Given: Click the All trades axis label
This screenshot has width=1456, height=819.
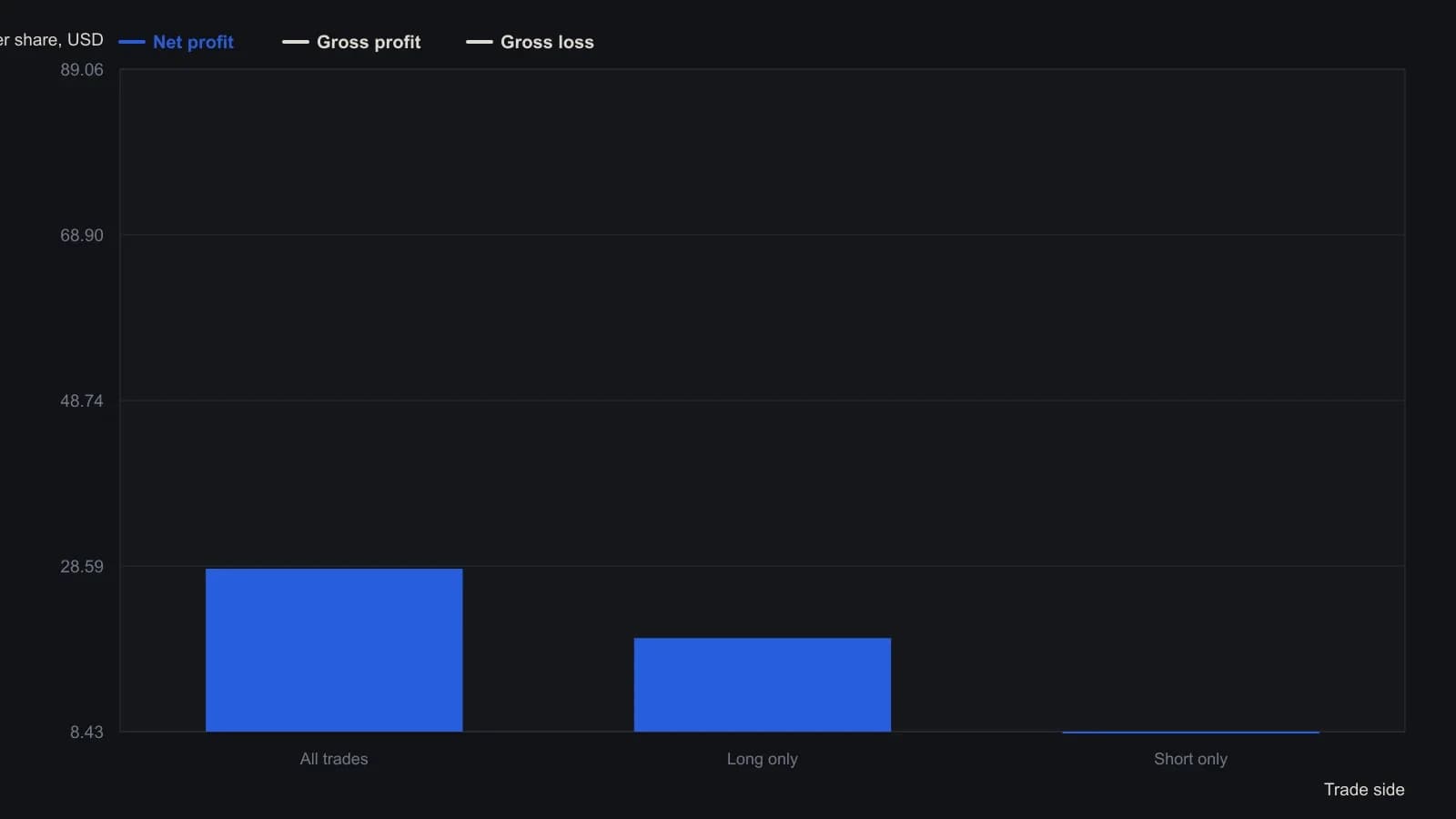Looking at the screenshot, I should (334, 759).
